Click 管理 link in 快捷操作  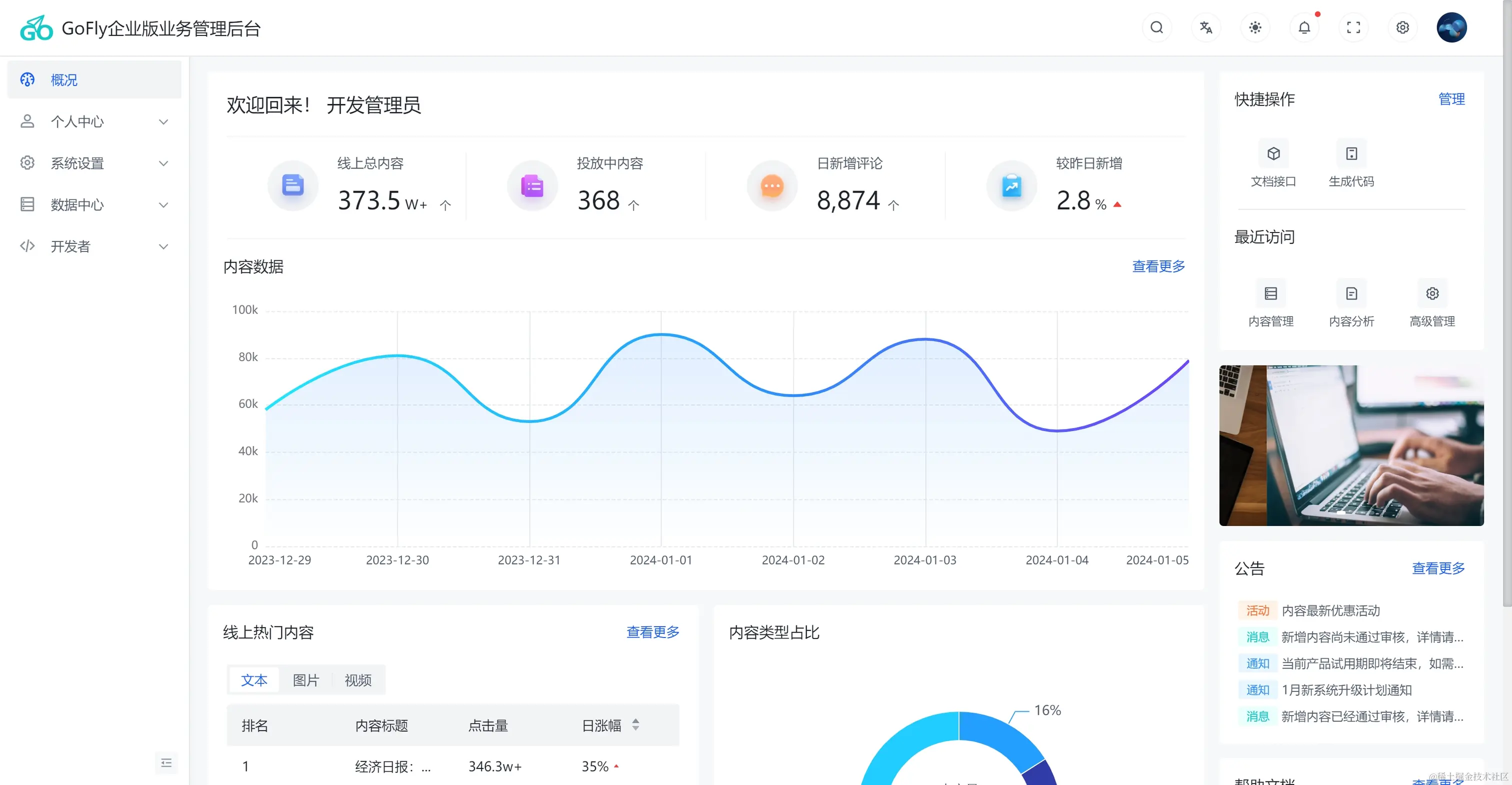[x=1451, y=99]
